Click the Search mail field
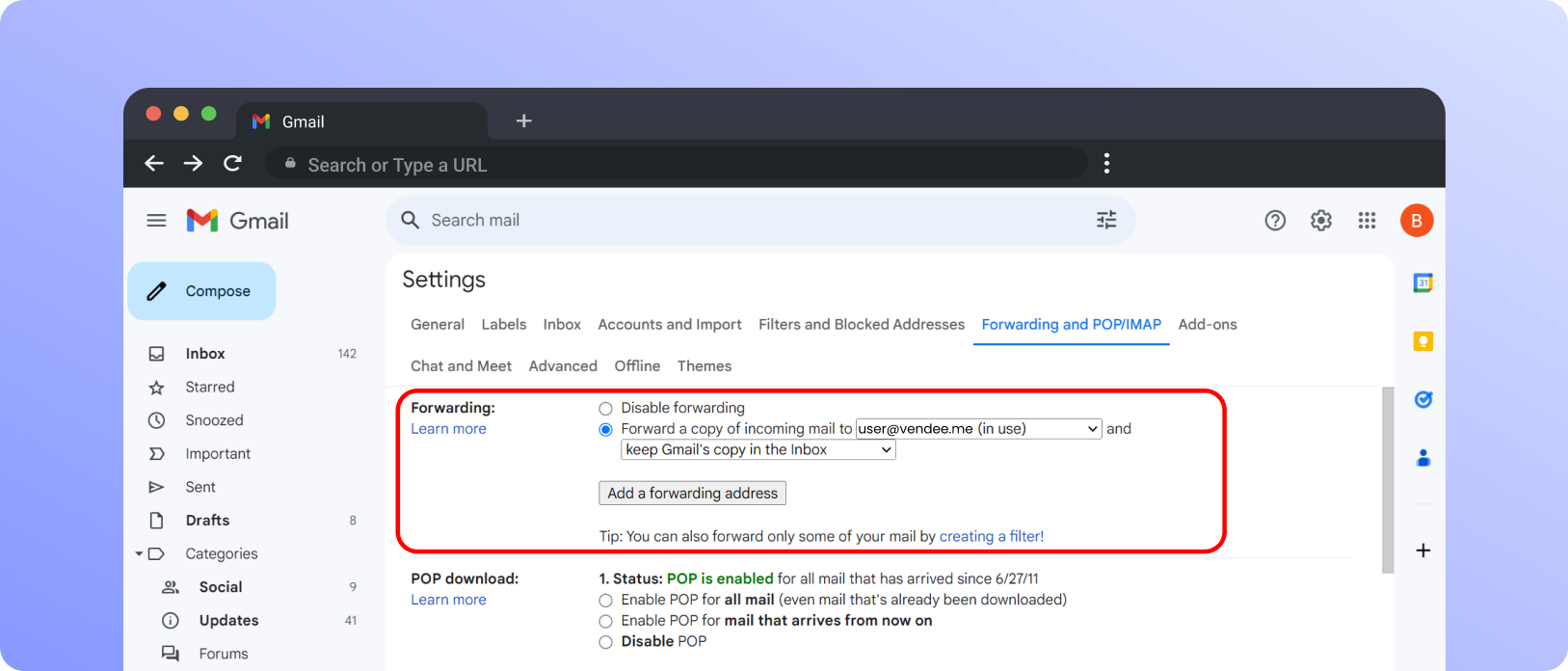Screen dimensions: 1568x671 click(x=761, y=220)
